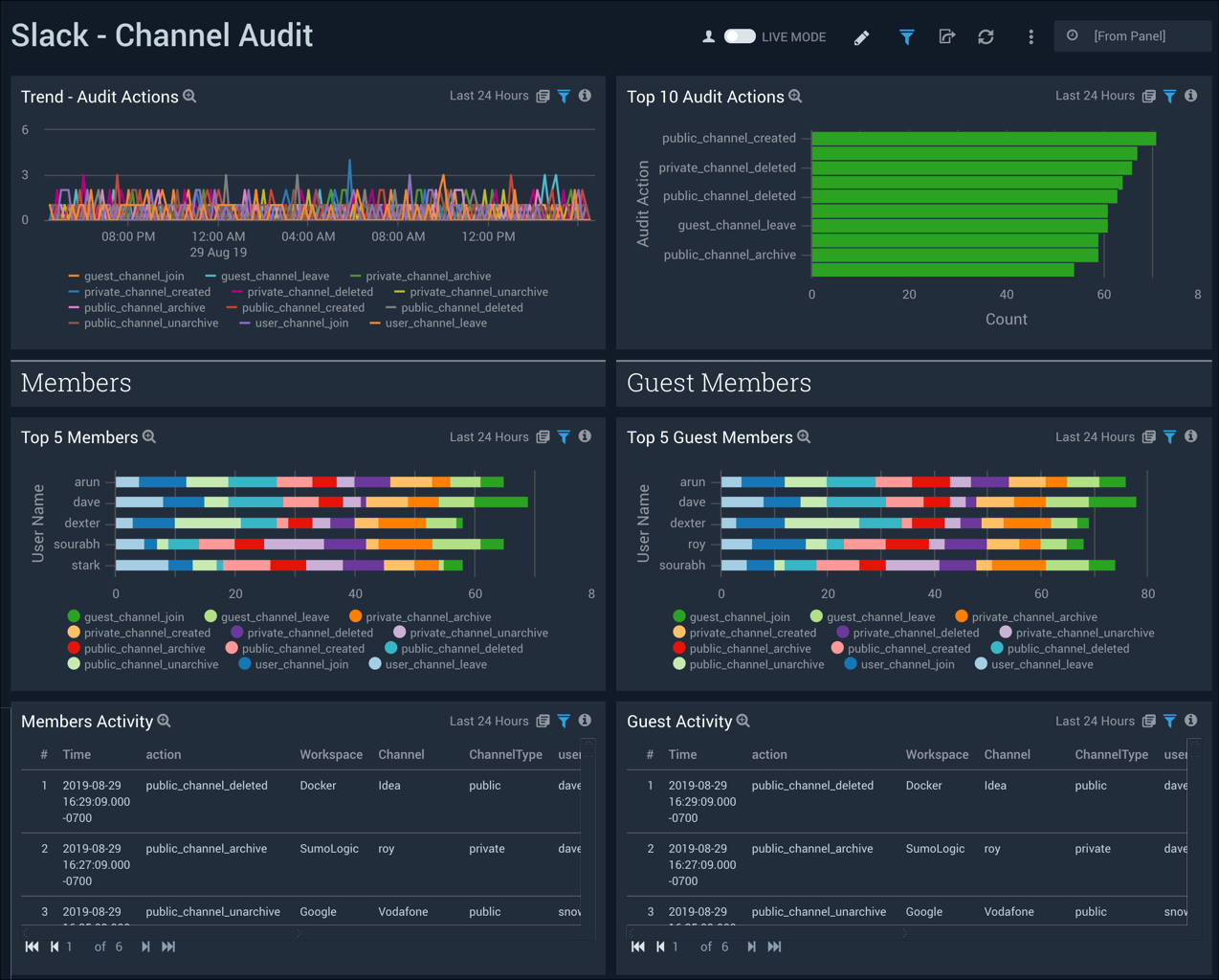Open the three-dot overflow menu in the toolbar
This screenshot has height=980, width=1219.
(1031, 36)
